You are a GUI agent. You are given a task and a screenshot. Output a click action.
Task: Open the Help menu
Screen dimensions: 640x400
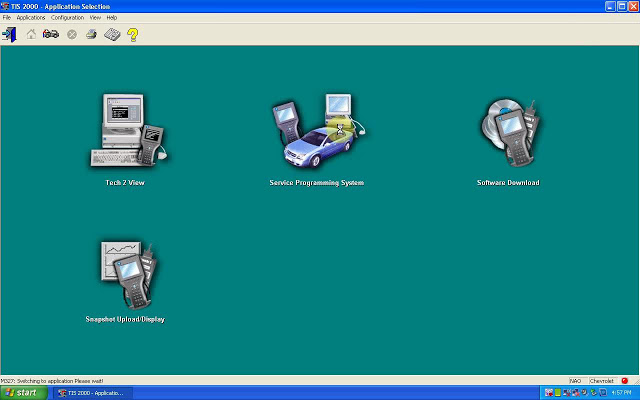pyautogui.click(x=111, y=18)
